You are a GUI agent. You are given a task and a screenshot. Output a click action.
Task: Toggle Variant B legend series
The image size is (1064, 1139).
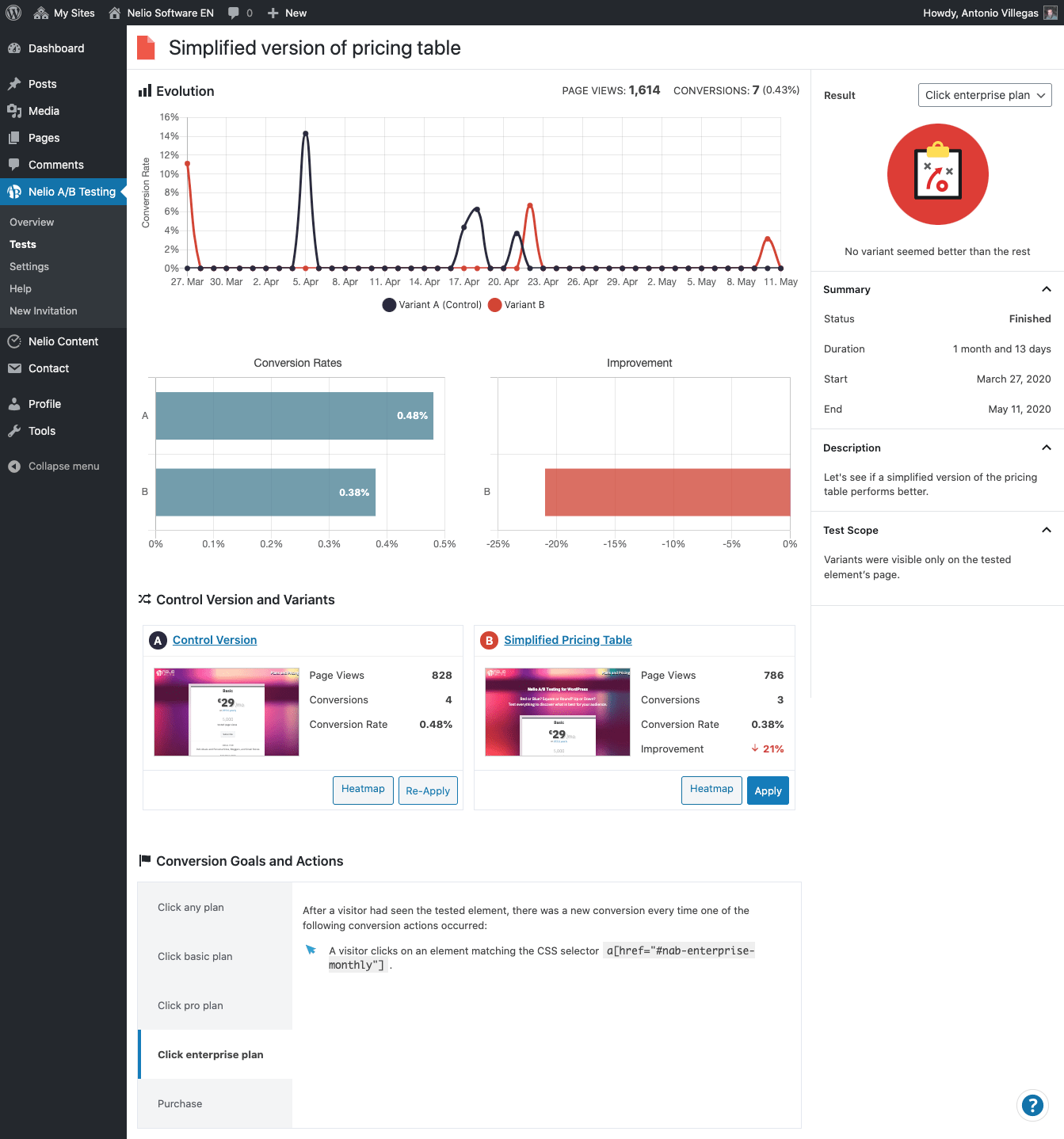(x=517, y=305)
